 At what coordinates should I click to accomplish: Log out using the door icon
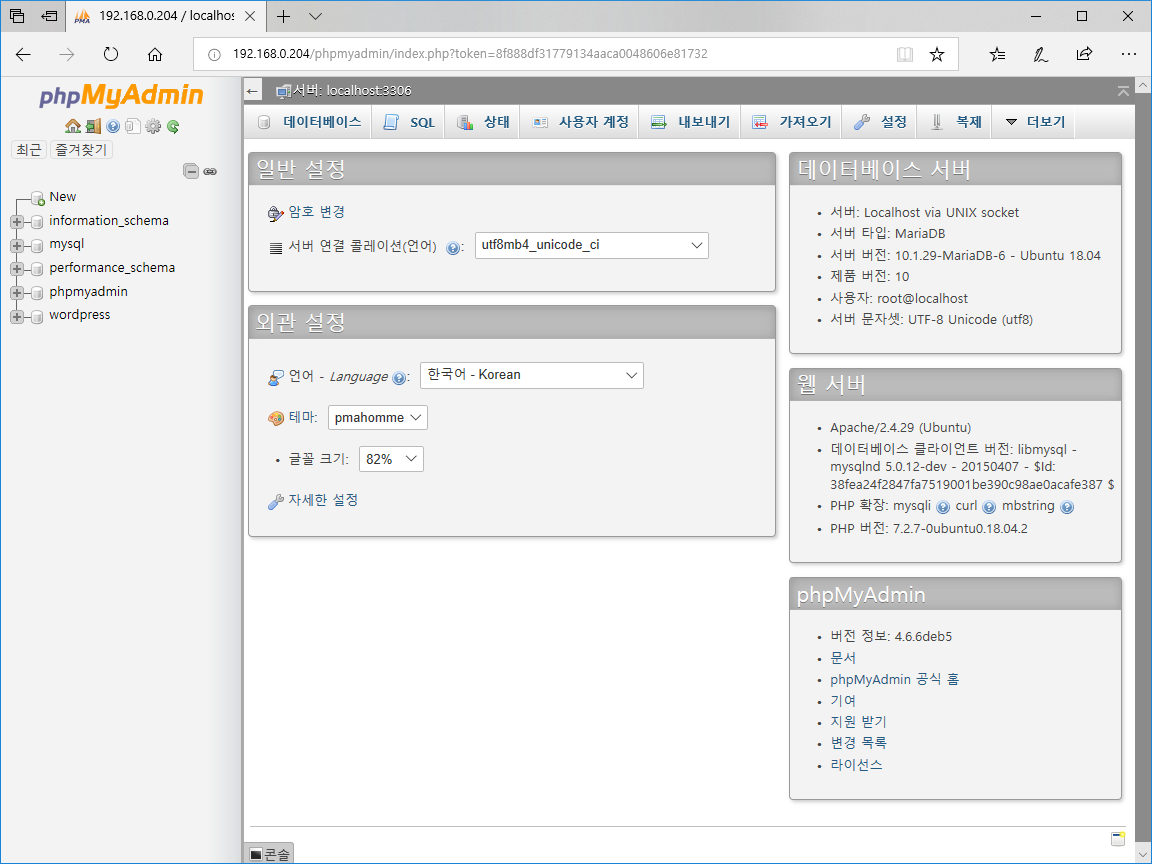click(93, 126)
